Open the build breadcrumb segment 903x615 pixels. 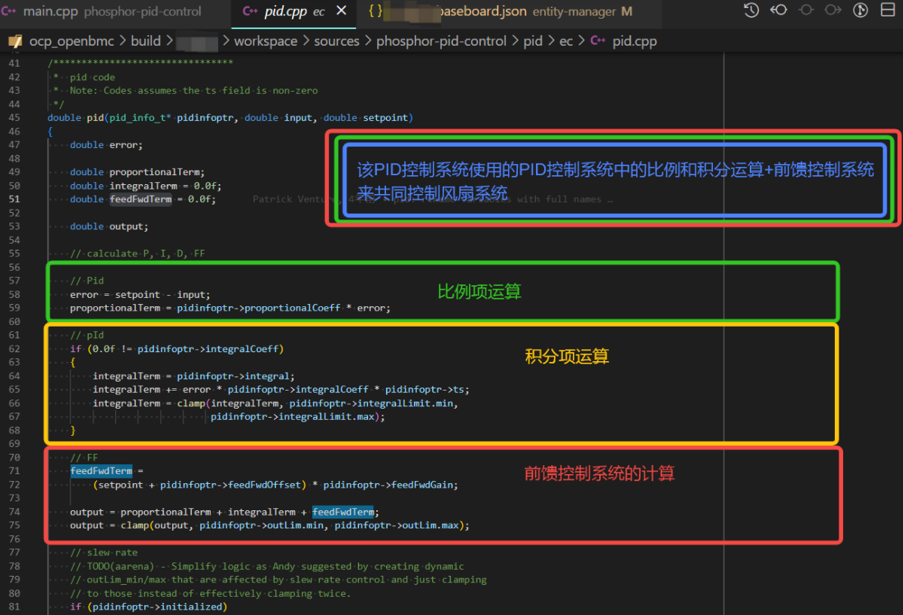pos(146,41)
